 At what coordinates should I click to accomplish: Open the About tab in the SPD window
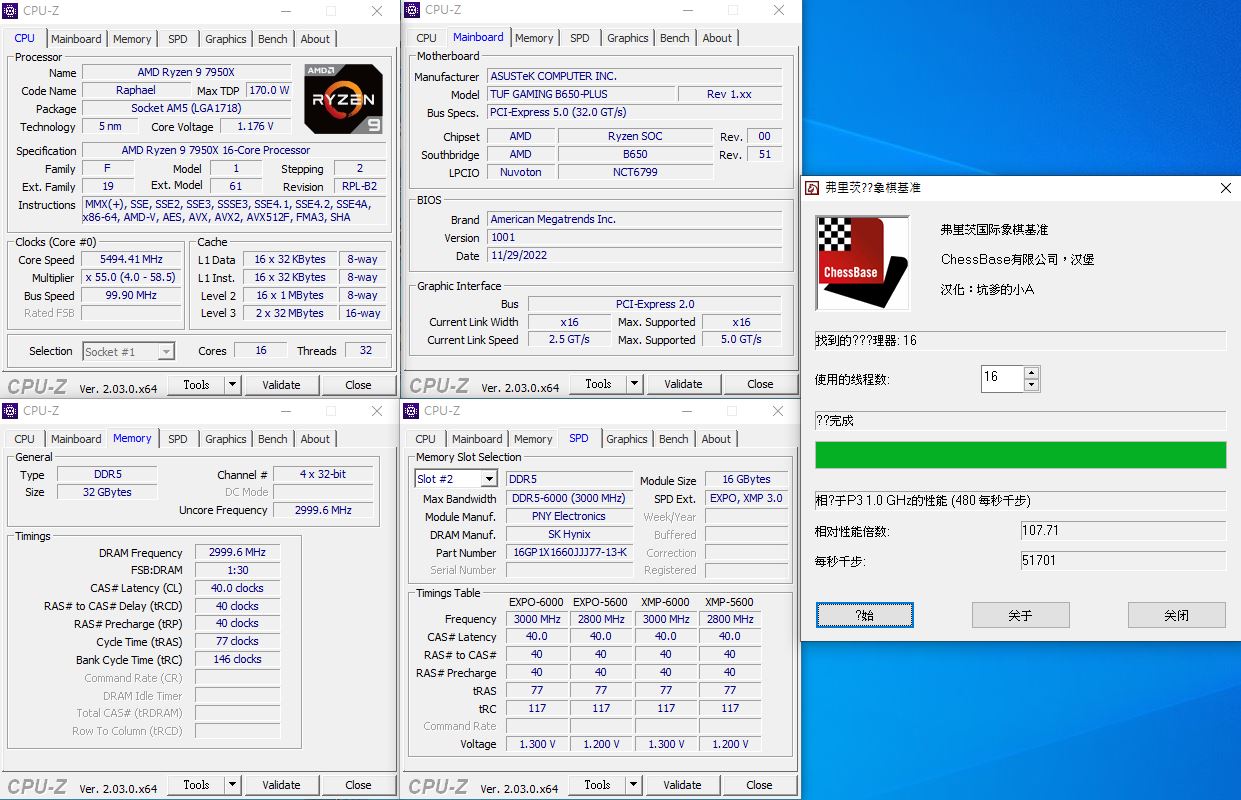pyautogui.click(x=716, y=439)
